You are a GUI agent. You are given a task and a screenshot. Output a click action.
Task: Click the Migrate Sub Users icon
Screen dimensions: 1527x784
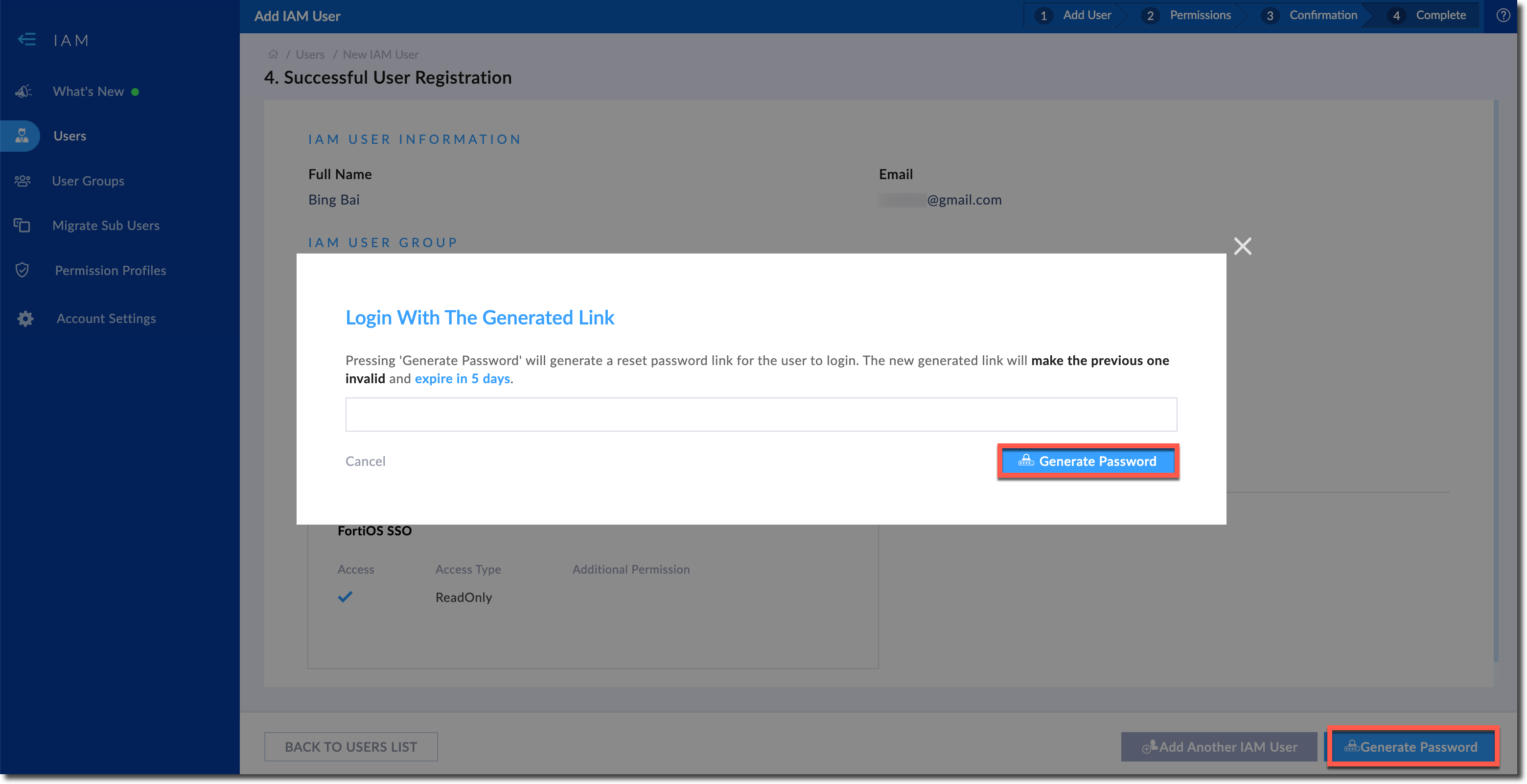point(22,225)
